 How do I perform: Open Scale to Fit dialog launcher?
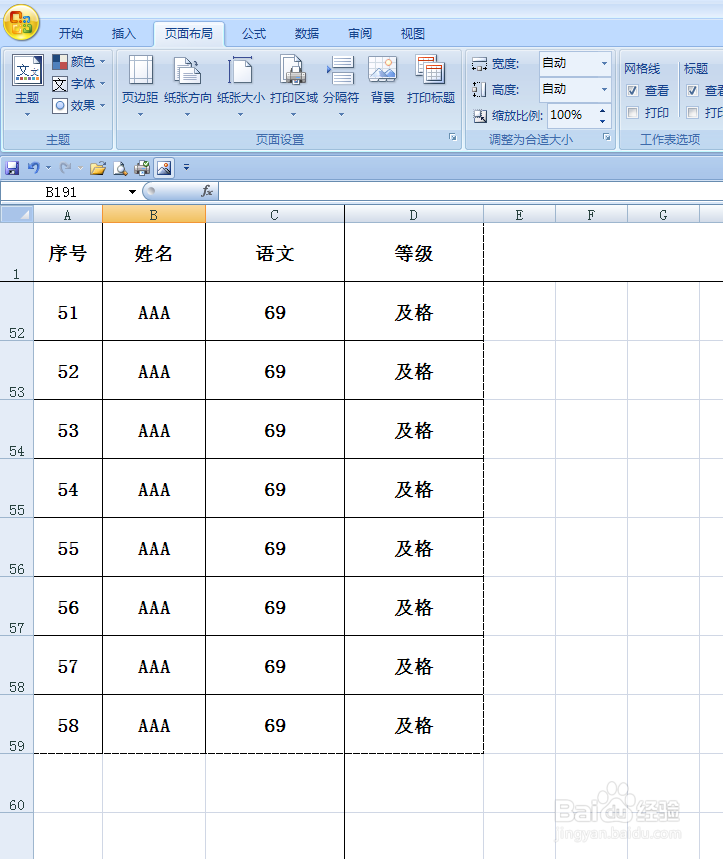607,137
